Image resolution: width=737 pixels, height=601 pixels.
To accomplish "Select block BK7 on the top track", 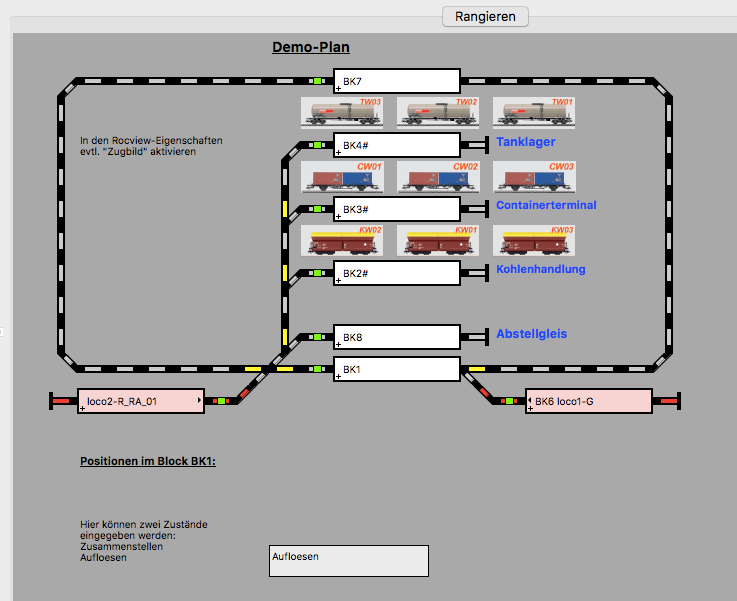I will coord(397,81).
